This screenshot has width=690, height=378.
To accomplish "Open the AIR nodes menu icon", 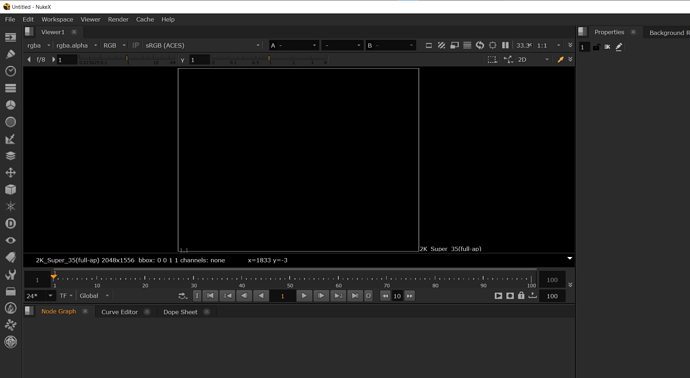I will 11,325.
